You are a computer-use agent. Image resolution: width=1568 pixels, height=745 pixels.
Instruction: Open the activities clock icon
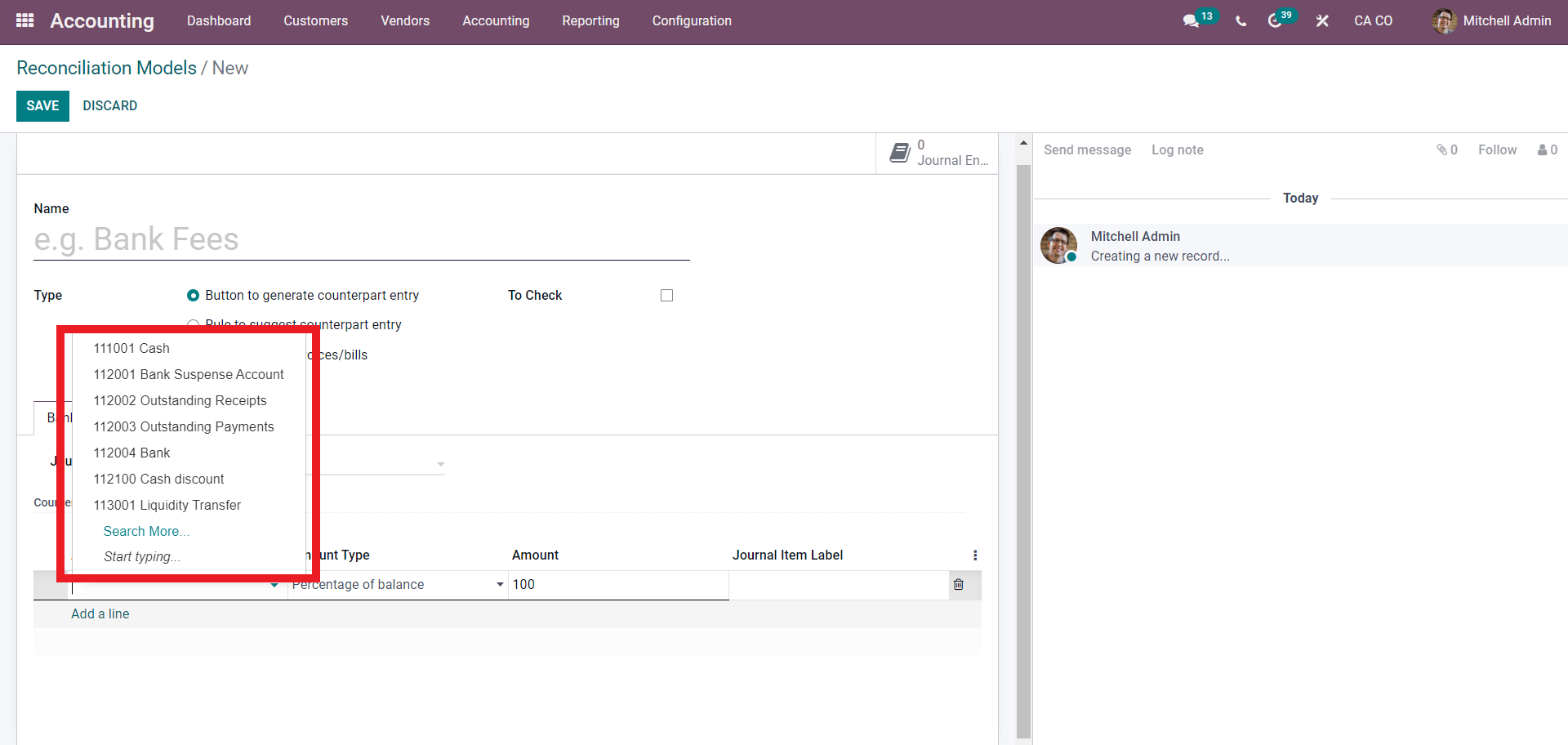(x=1274, y=21)
